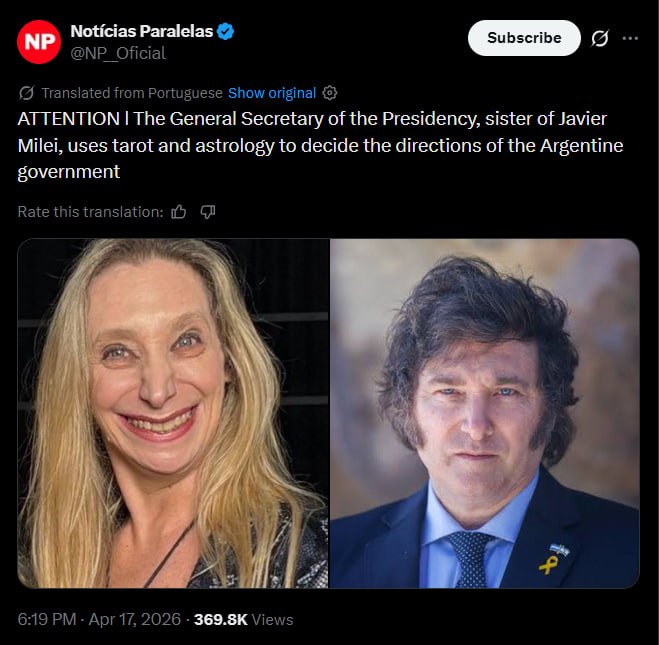659x645 pixels.
Task: Open translation settings gear icon
Action: (x=330, y=93)
